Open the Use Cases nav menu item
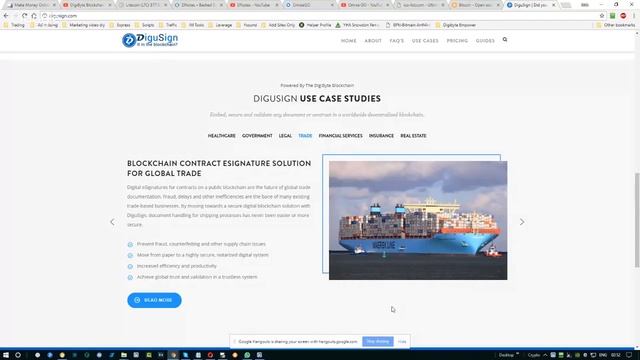This screenshot has height=360, width=640. [425, 41]
